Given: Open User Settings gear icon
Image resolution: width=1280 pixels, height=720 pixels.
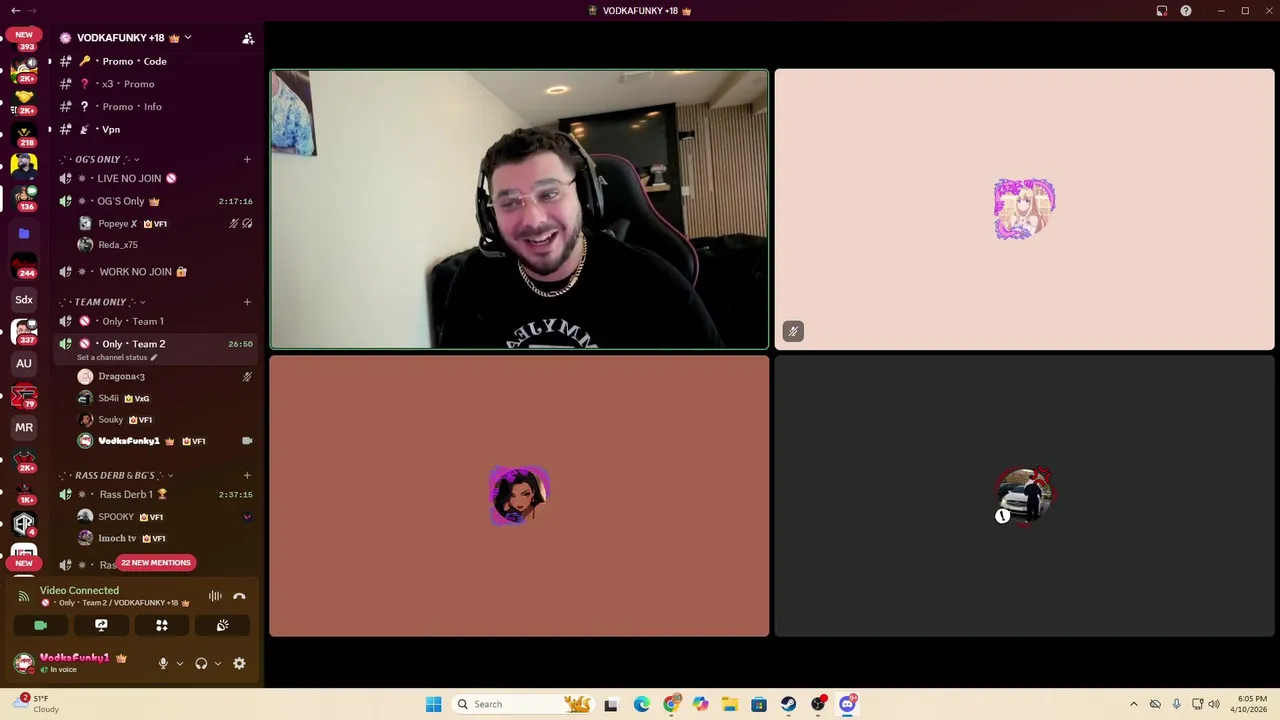Looking at the screenshot, I should pyautogui.click(x=239, y=663).
